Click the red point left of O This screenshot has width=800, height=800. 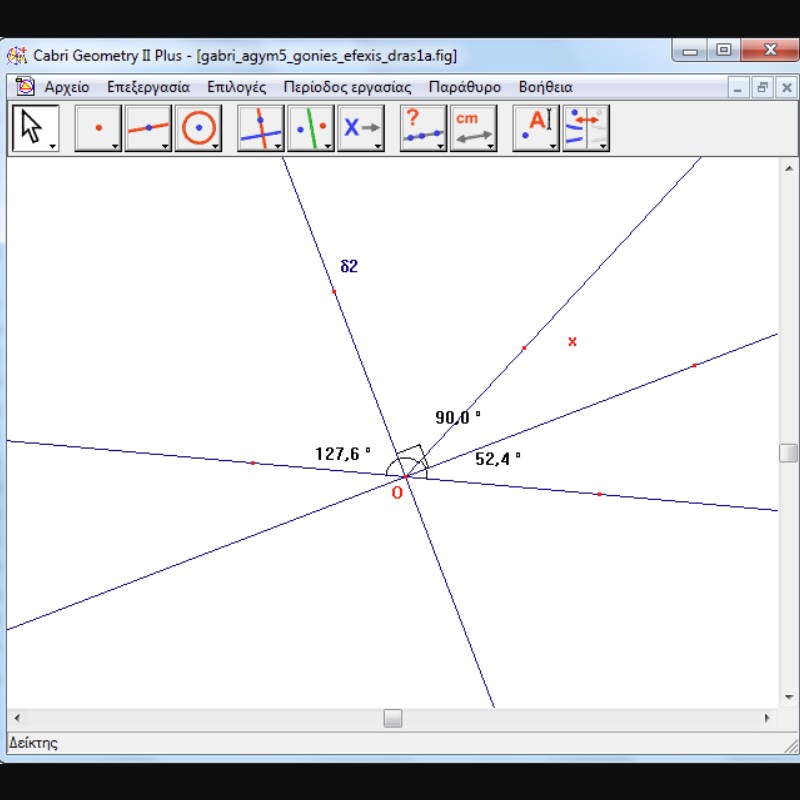(253, 463)
